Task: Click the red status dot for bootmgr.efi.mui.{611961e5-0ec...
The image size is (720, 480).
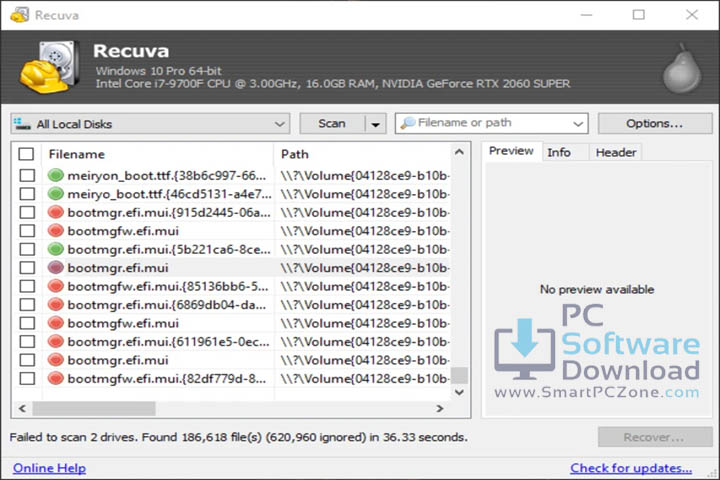Action: pyautogui.click(x=56, y=341)
